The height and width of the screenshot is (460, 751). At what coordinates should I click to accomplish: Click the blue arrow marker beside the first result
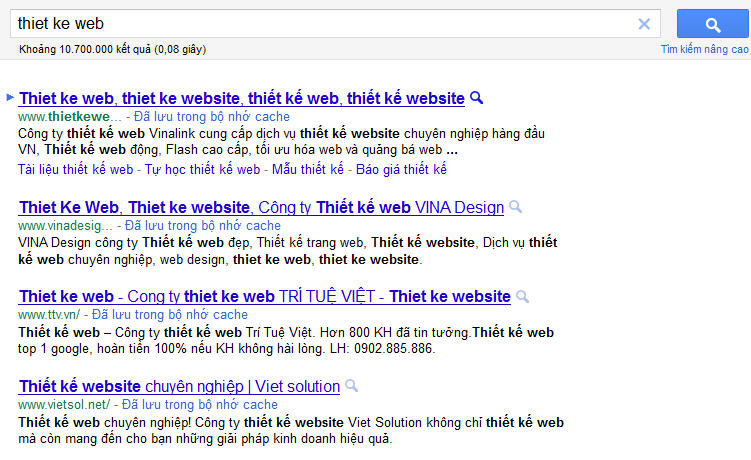tap(10, 98)
